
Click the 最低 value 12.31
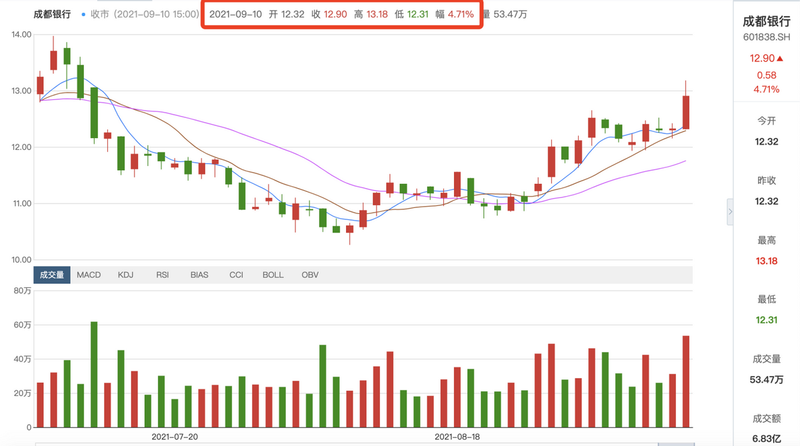pyautogui.click(x=766, y=320)
